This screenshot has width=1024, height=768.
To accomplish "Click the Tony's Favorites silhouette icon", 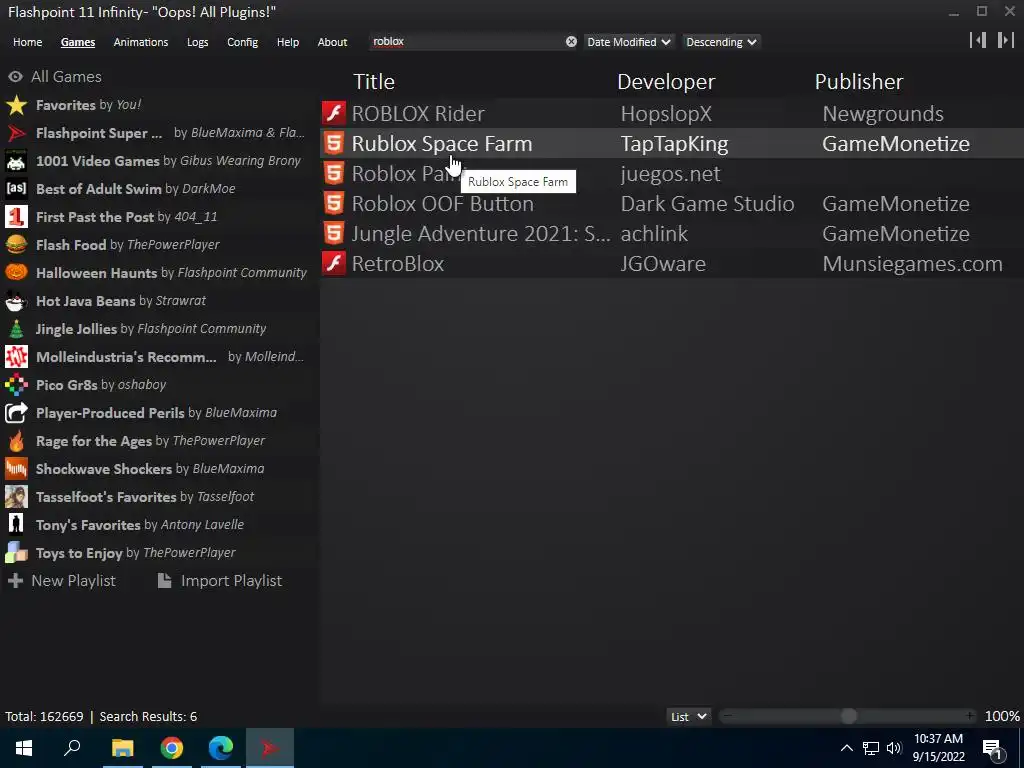I will pos(16,525).
